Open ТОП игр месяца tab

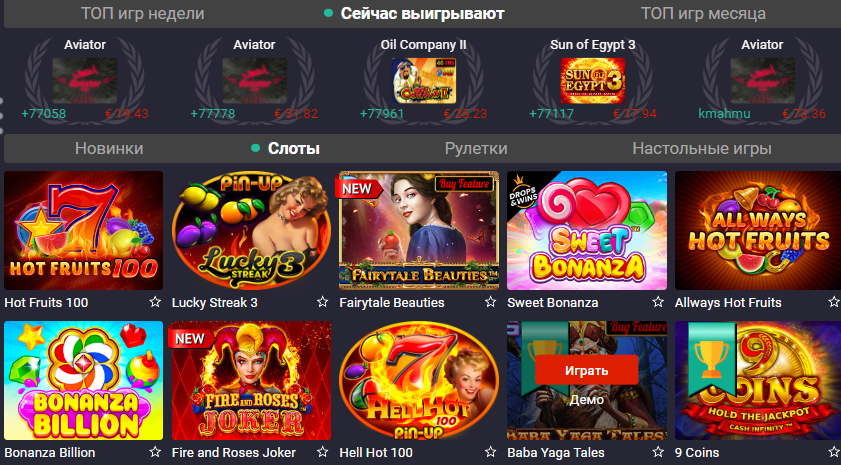[x=703, y=13]
